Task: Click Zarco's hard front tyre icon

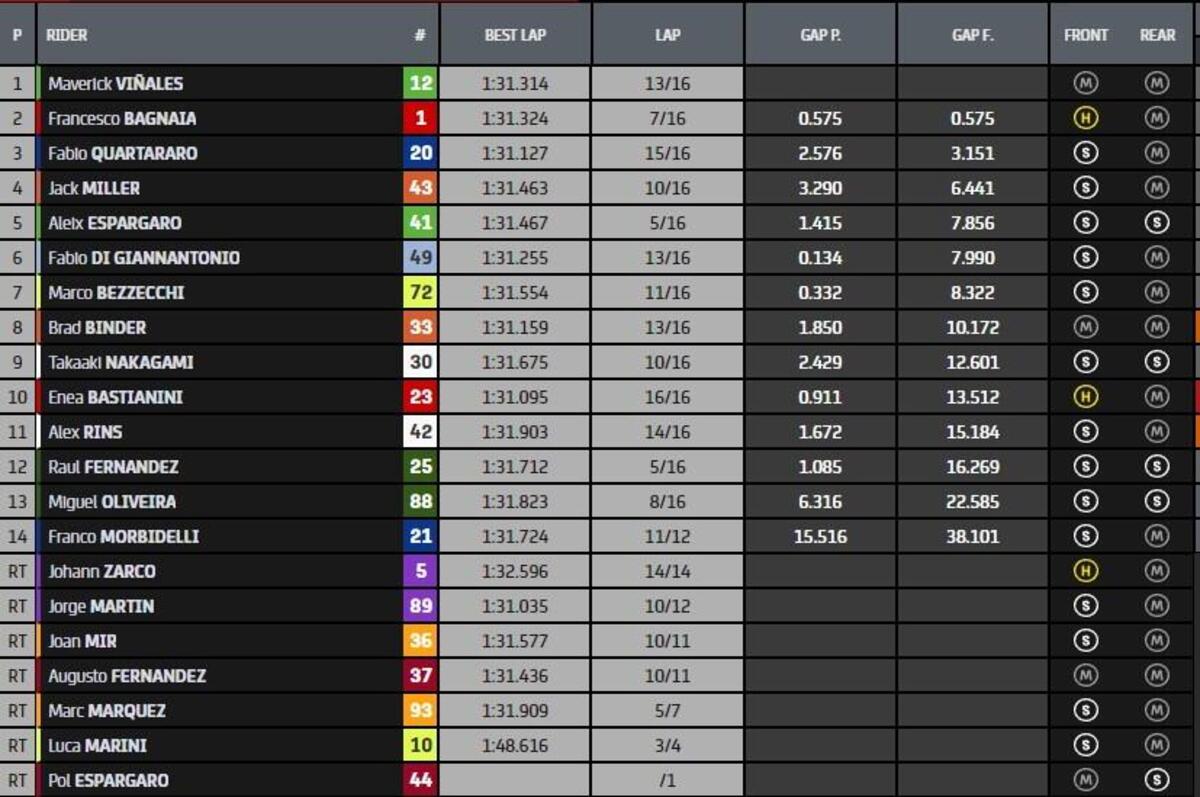Action: click(1085, 571)
